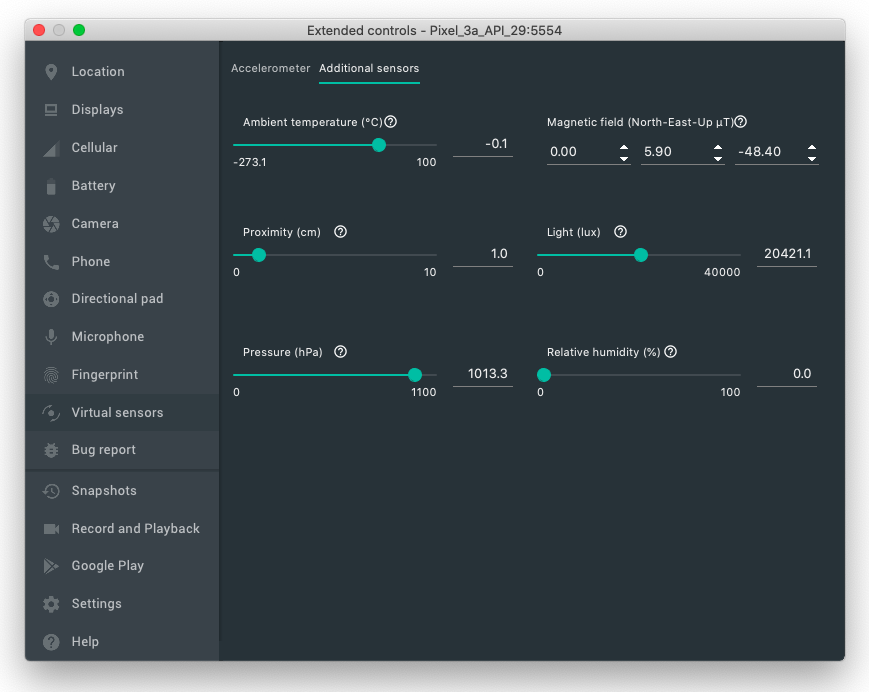Open the Battery section icon

51,186
